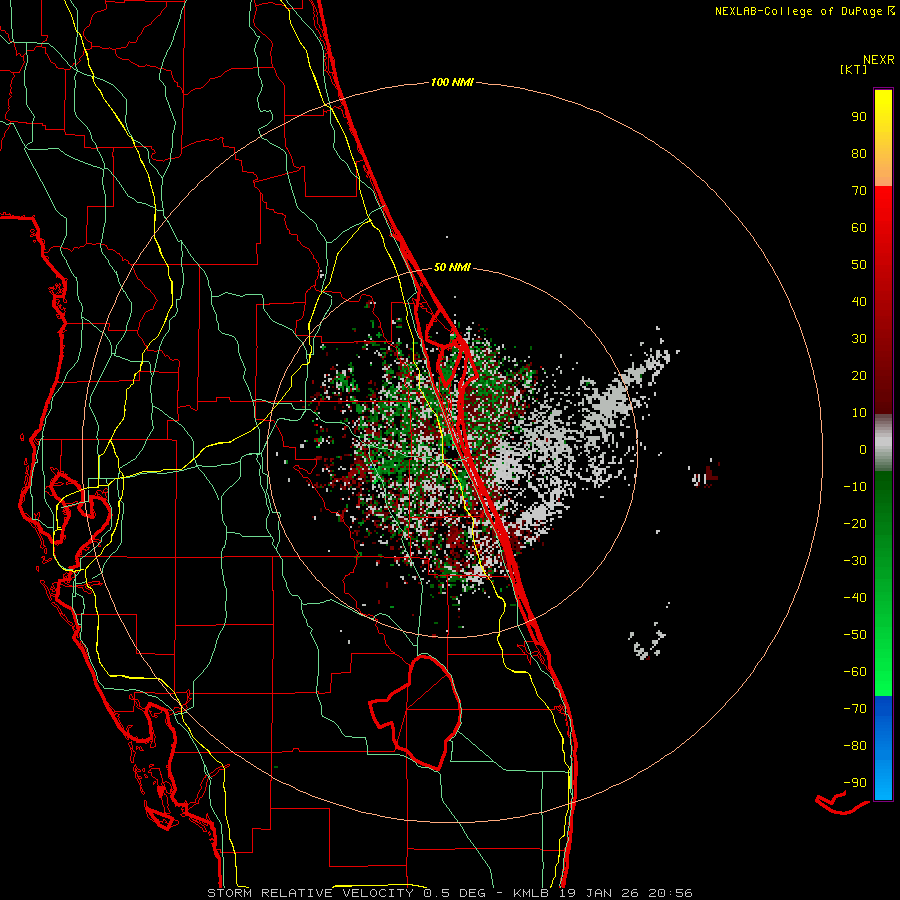Click the 50 value on the velocity scale
Screen dimensions: 900x900
[859, 265]
